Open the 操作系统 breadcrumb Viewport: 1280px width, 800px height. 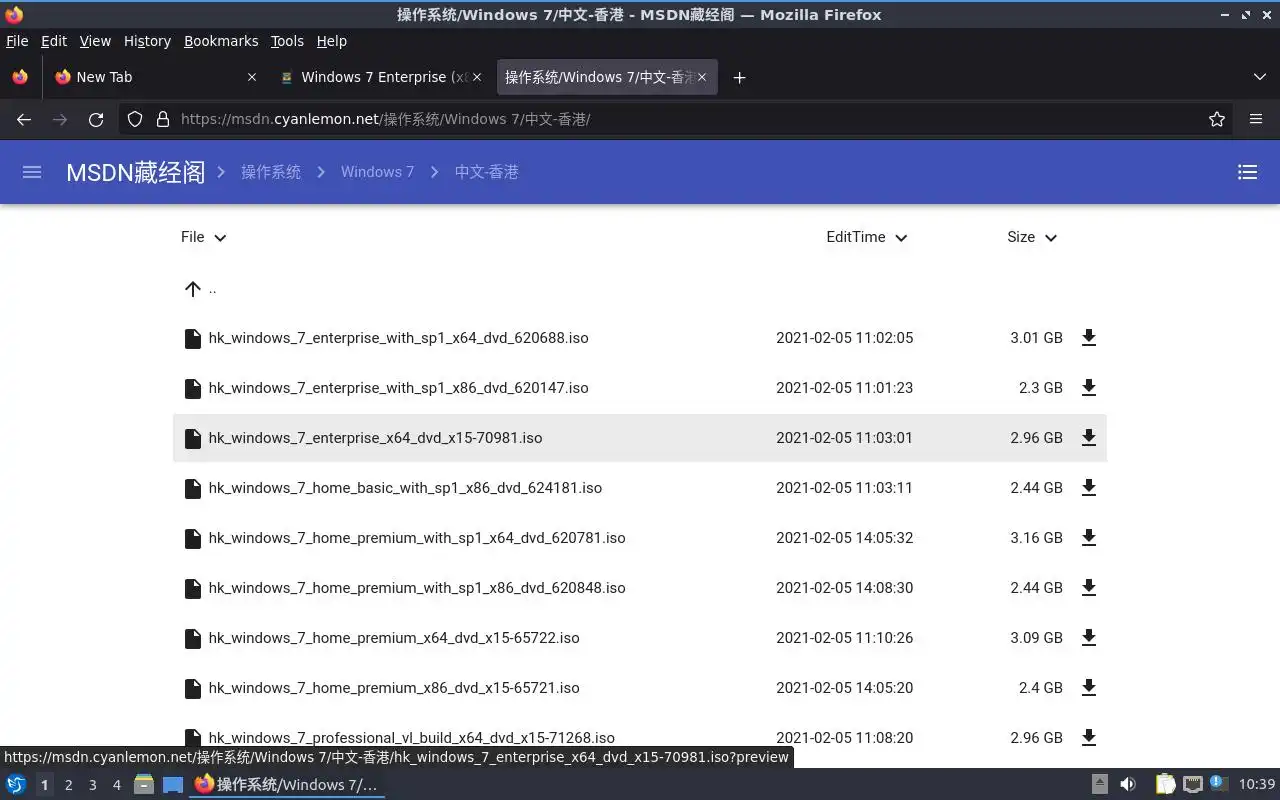pos(271,172)
